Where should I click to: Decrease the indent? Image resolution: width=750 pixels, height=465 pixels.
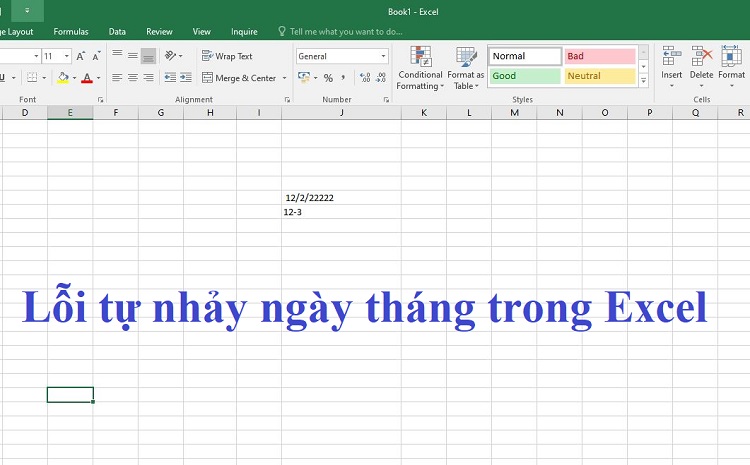coord(170,78)
